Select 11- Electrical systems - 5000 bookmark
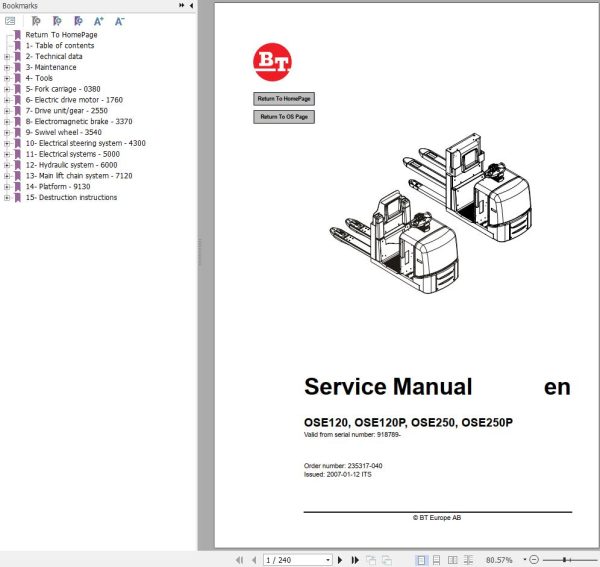 coord(73,154)
